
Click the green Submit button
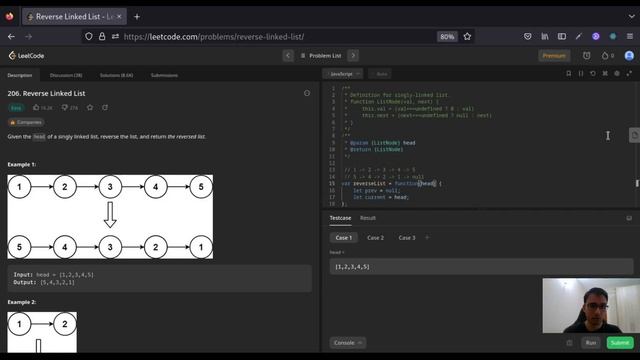tap(620, 343)
